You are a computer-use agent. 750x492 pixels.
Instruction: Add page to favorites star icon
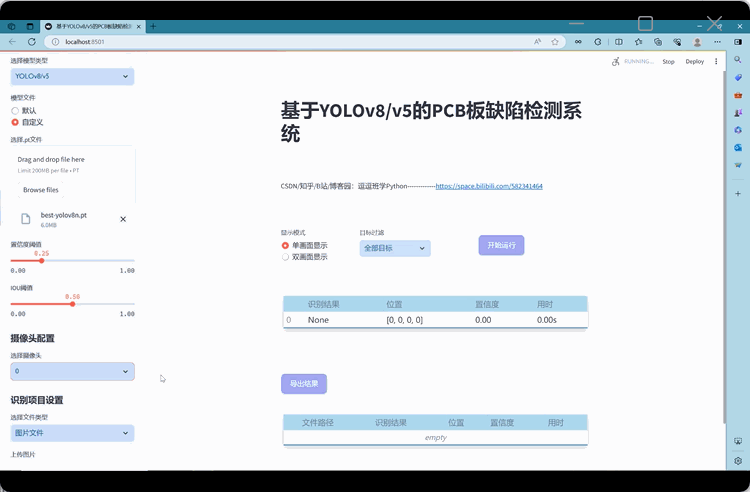coord(555,42)
